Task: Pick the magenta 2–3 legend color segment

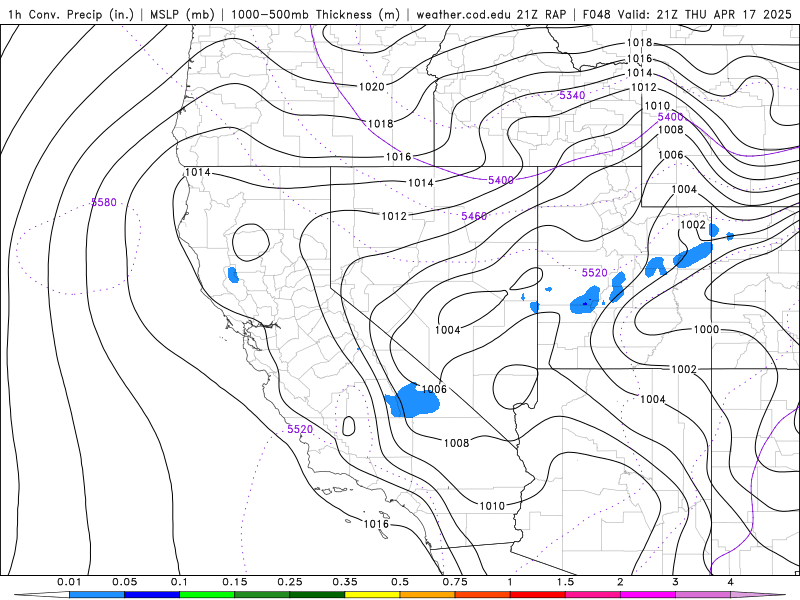Action: (648, 595)
